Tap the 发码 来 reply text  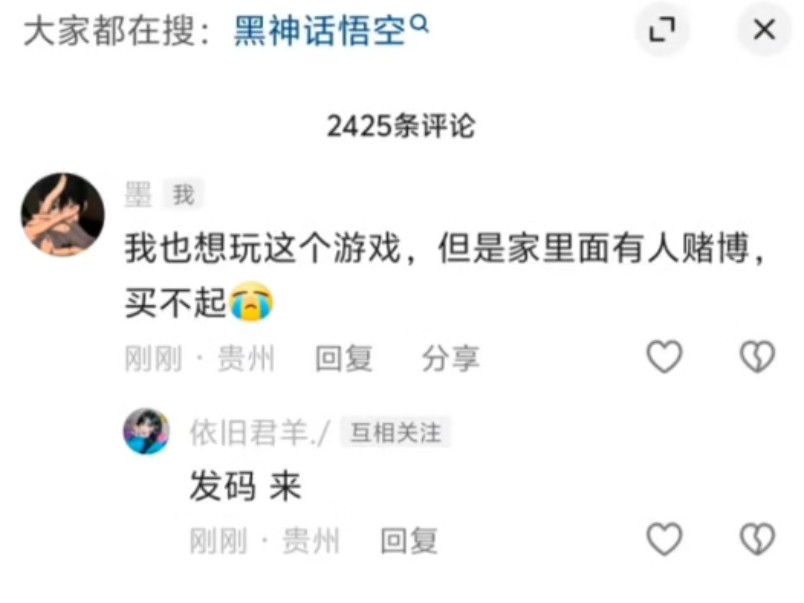tap(245, 486)
